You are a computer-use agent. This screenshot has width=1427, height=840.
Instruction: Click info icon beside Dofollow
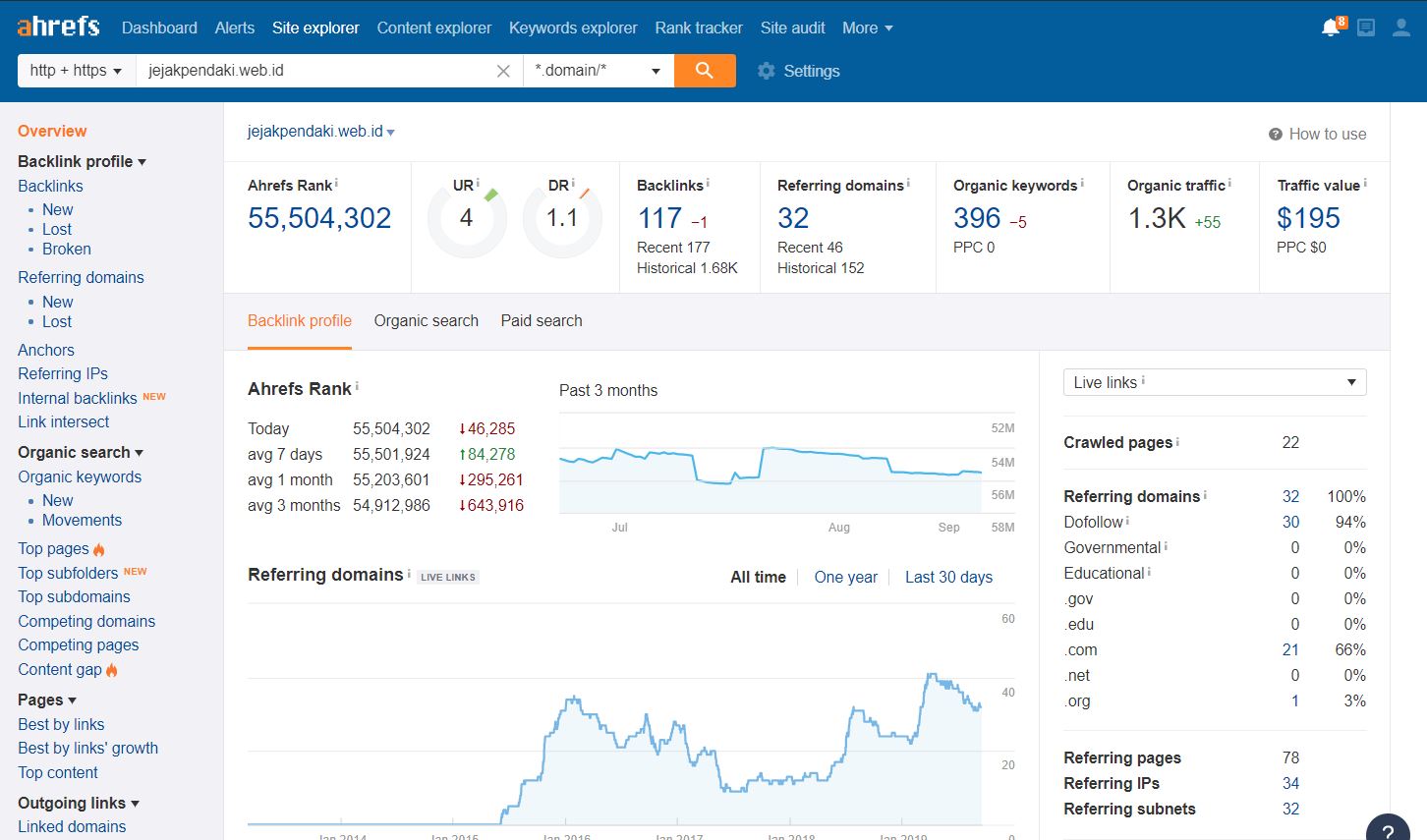[1127, 521]
